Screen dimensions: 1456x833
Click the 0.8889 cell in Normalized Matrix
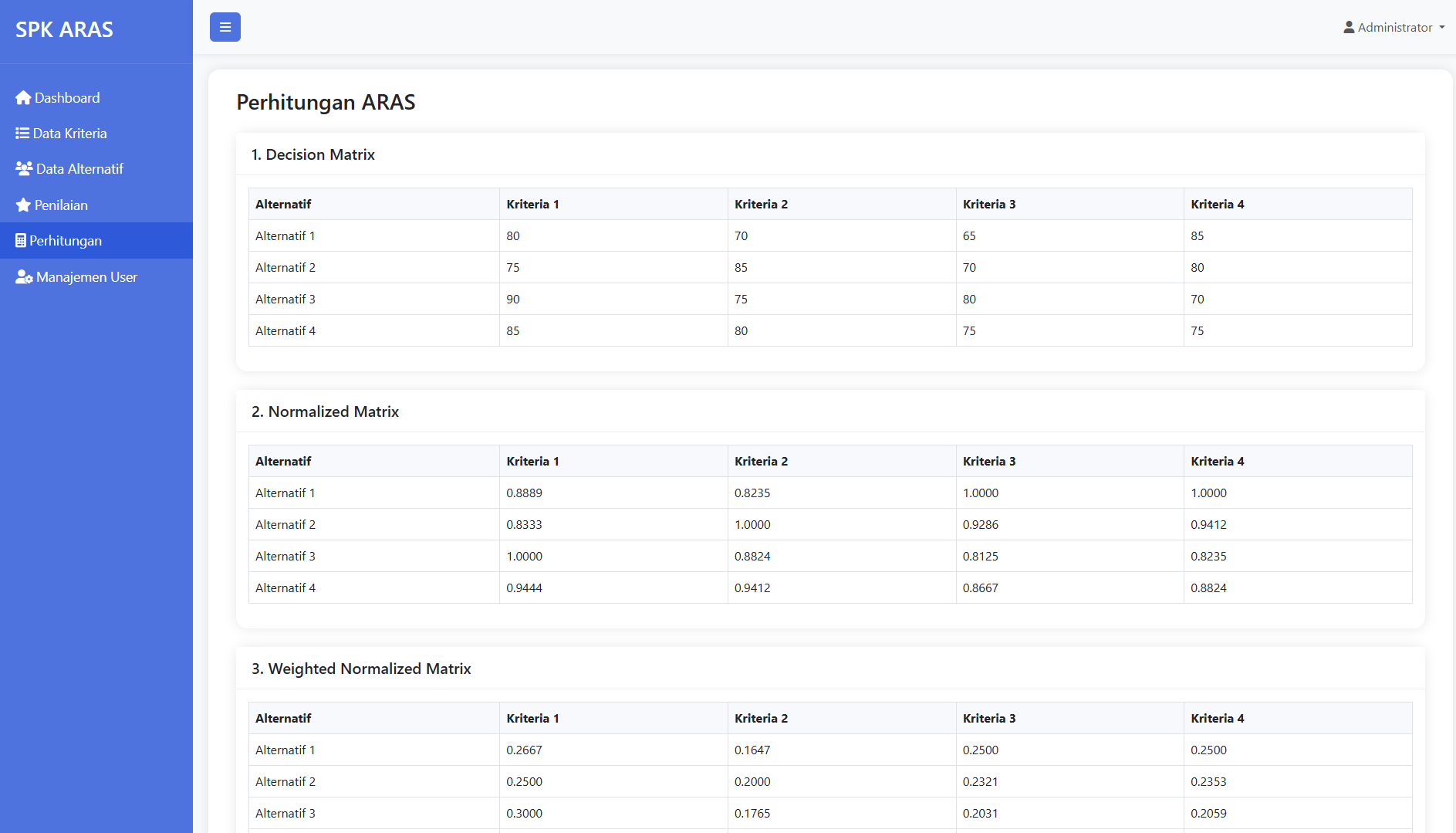point(613,493)
